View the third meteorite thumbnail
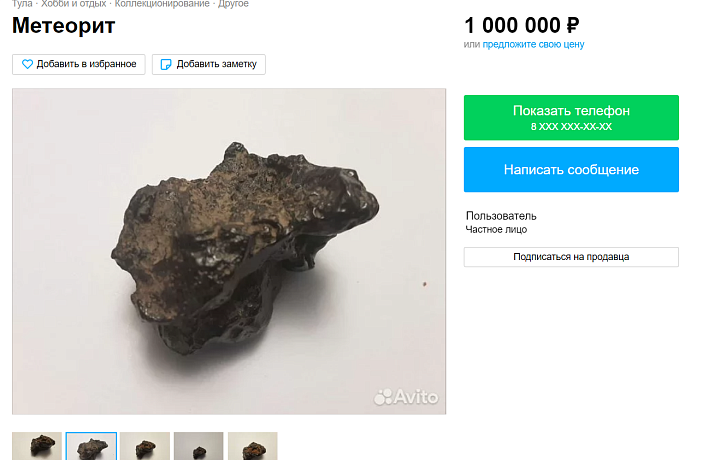The height and width of the screenshot is (460, 720). (145, 446)
